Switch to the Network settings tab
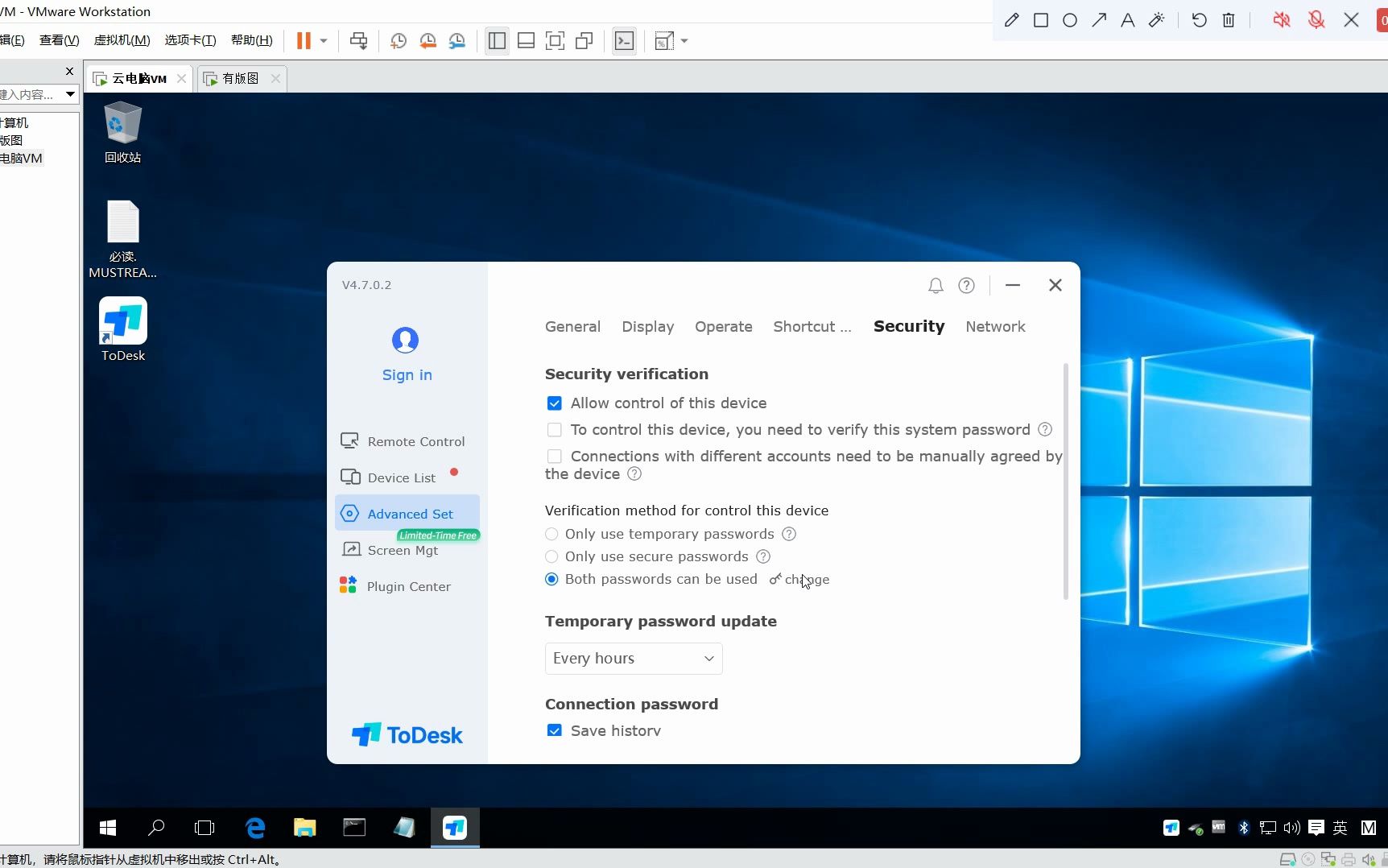The height and width of the screenshot is (868, 1388). click(x=995, y=327)
